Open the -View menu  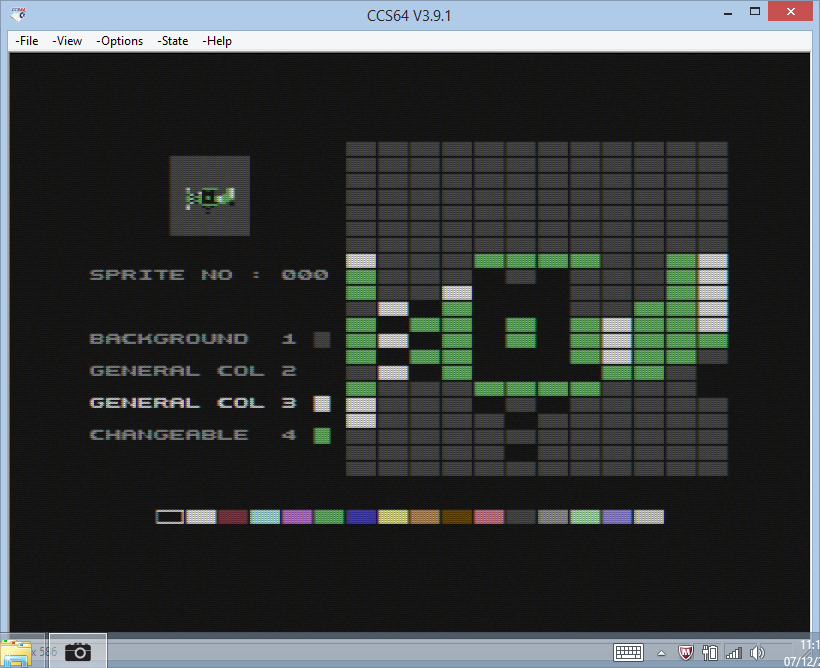[67, 41]
